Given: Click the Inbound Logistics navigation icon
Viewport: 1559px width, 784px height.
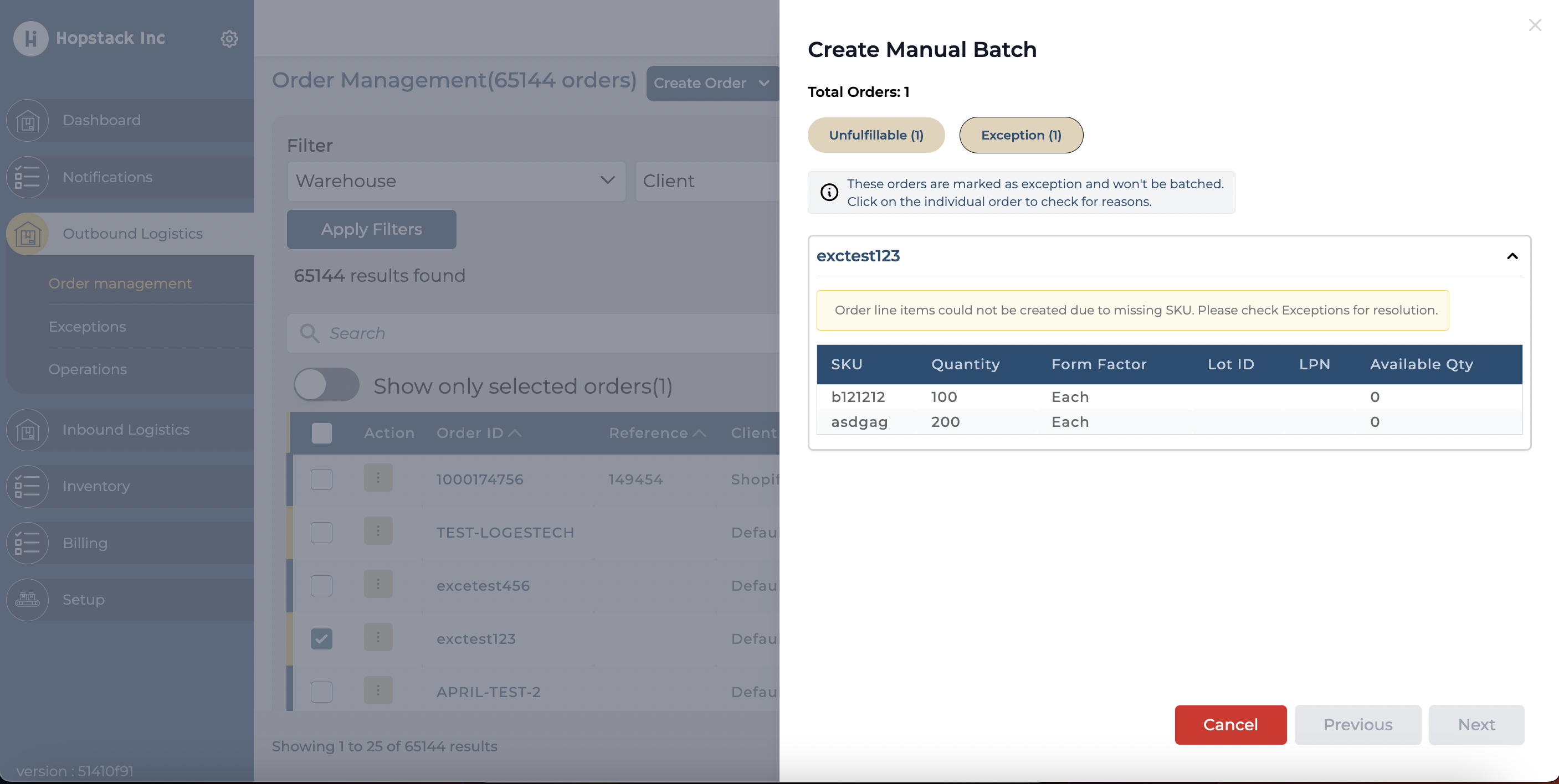Looking at the screenshot, I should (28, 431).
